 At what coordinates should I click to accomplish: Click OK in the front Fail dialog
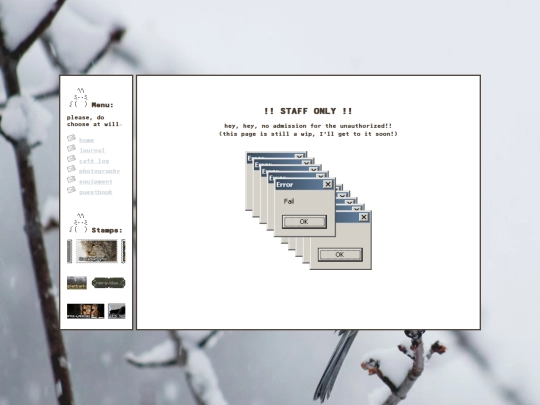[304, 221]
